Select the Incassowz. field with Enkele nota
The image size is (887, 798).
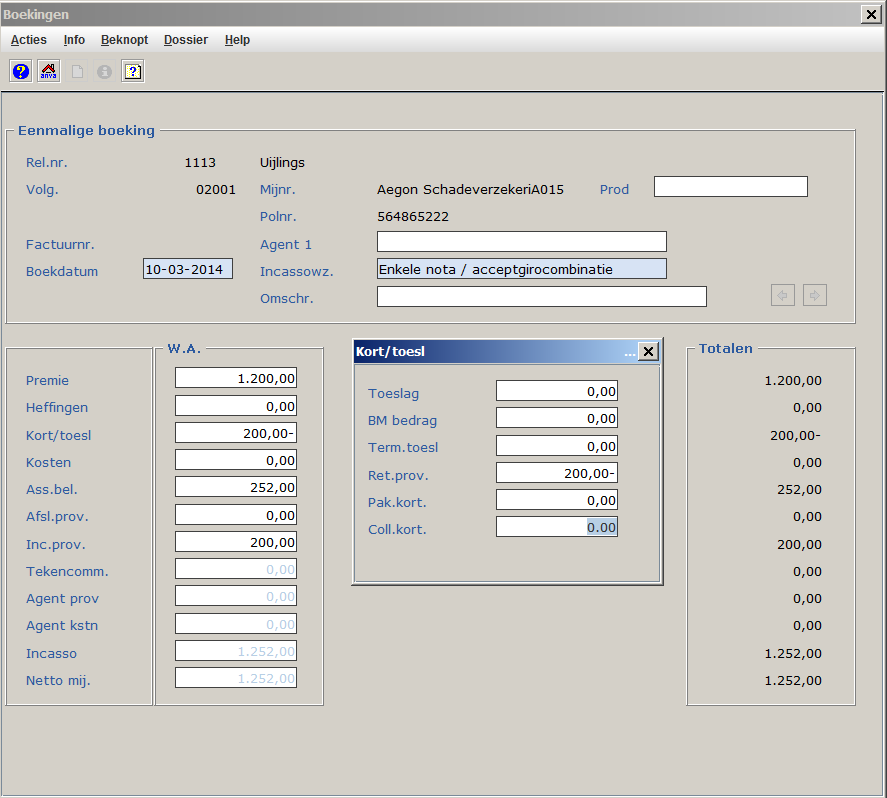coord(521,269)
